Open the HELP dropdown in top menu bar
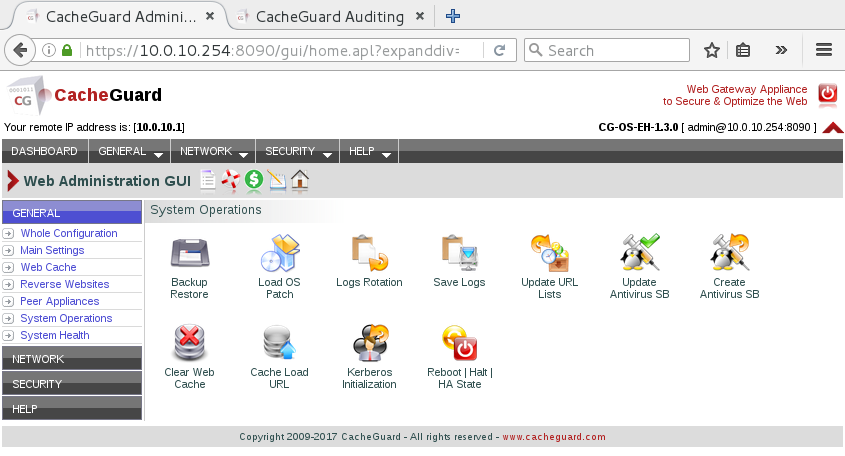The width and height of the screenshot is (845, 456). pos(369,151)
